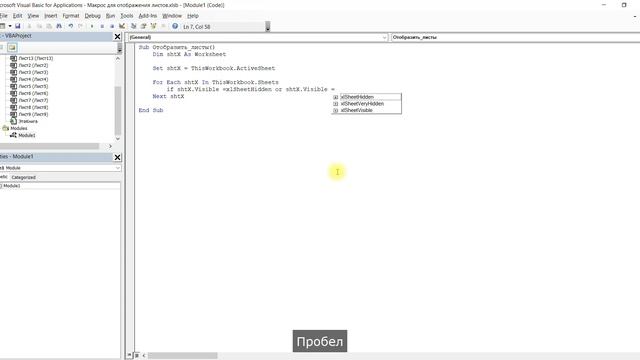Open Project Explorer via toolbar icon

point(133,26)
